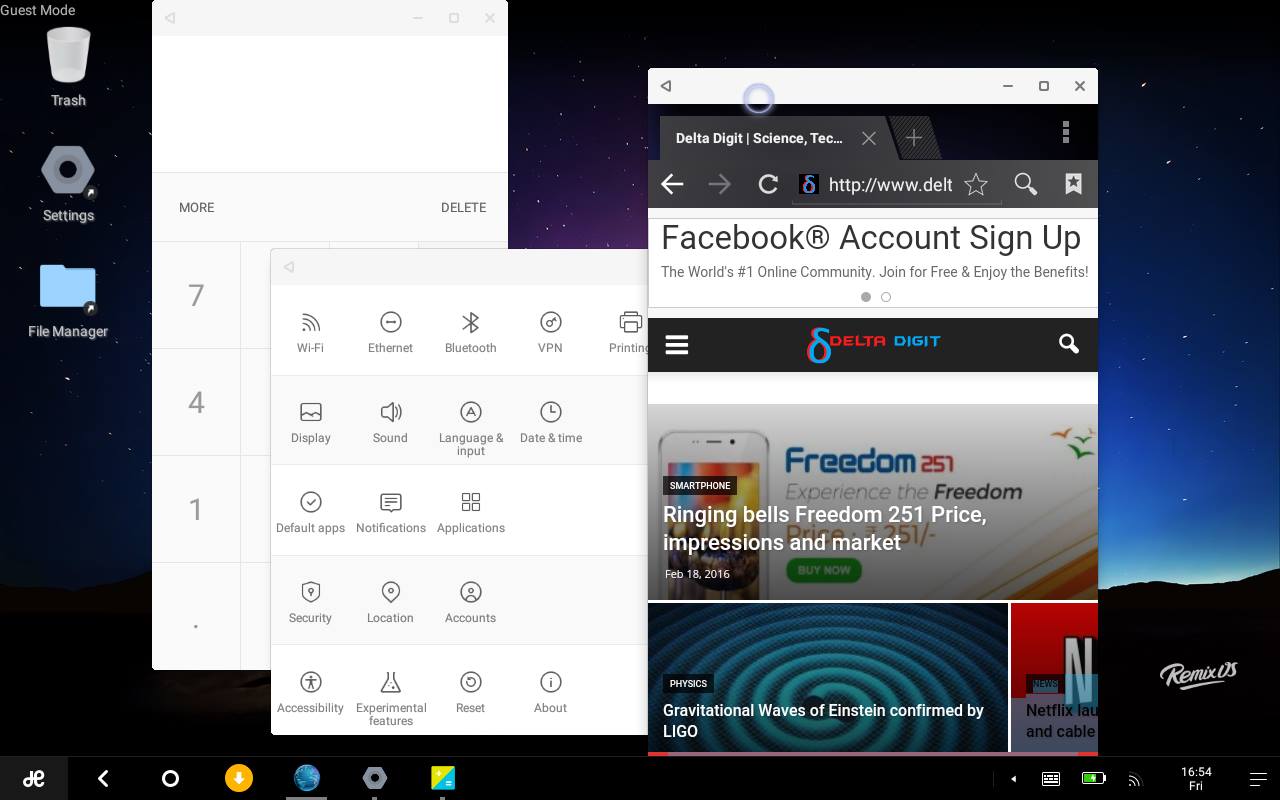The image size is (1280, 800).
Task: Switch to Settings app in taskbar
Action: tap(374, 778)
